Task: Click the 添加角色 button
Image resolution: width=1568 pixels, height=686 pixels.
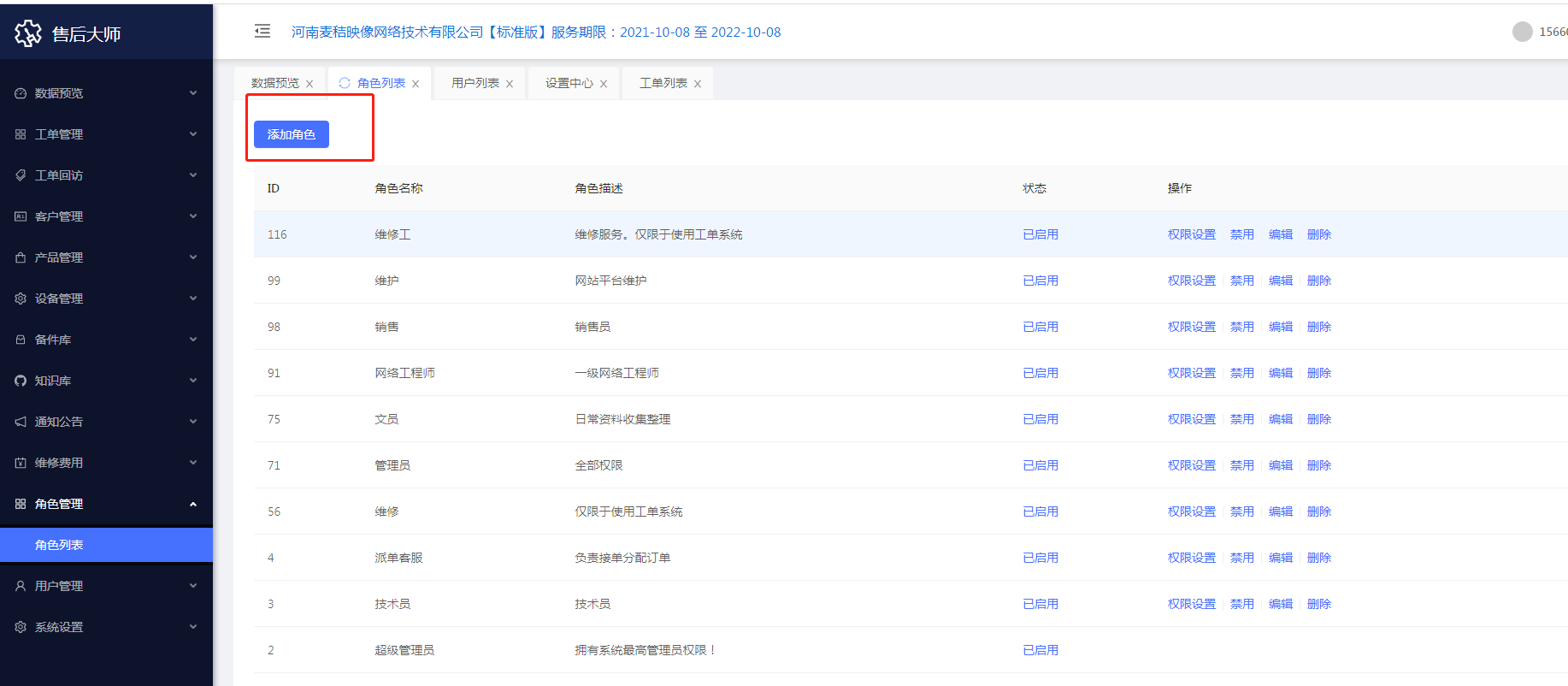Action: [x=292, y=134]
